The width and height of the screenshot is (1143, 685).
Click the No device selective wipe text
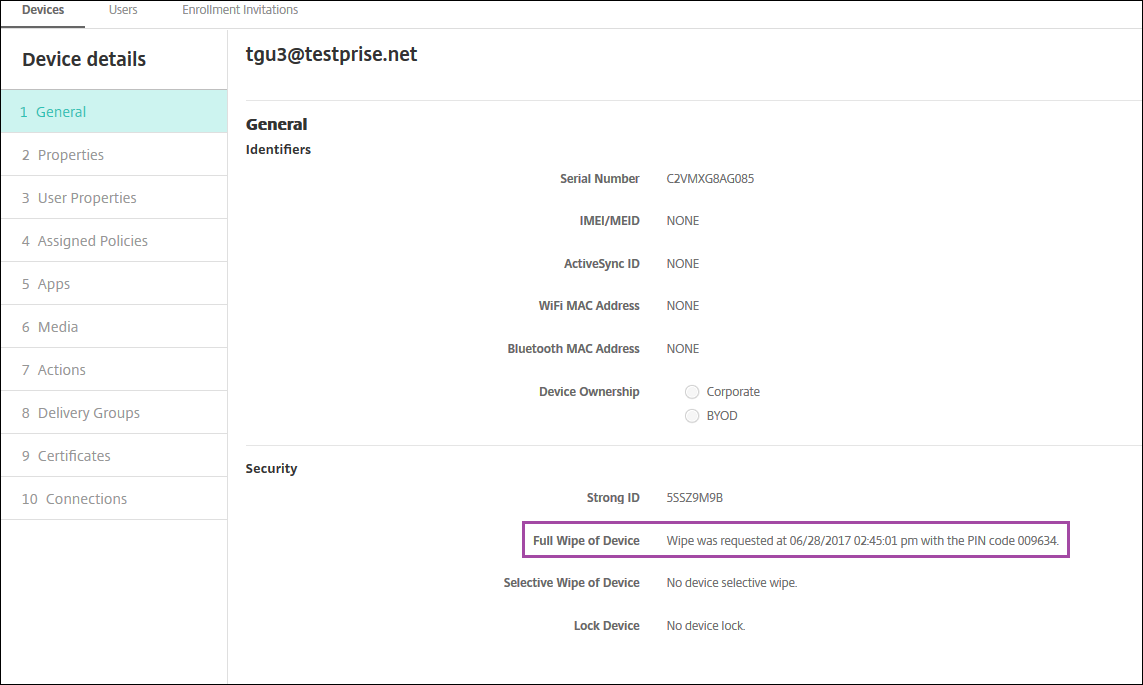(731, 583)
